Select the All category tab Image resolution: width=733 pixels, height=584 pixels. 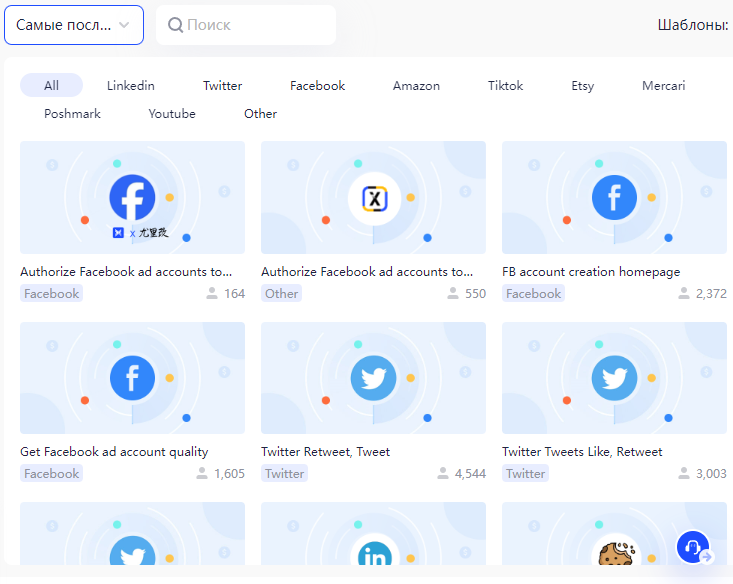[x=51, y=86]
